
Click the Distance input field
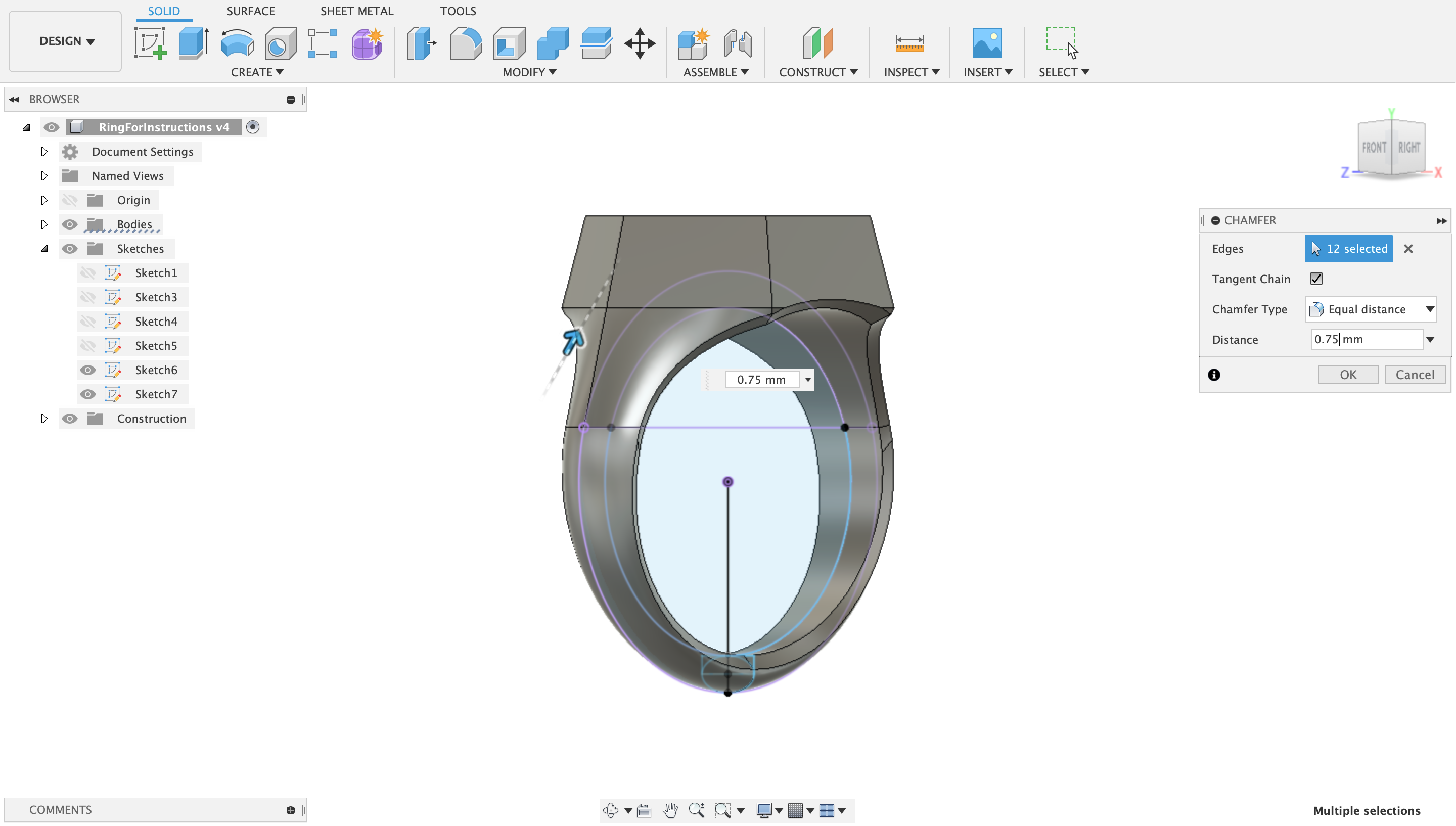coord(1366,339)
